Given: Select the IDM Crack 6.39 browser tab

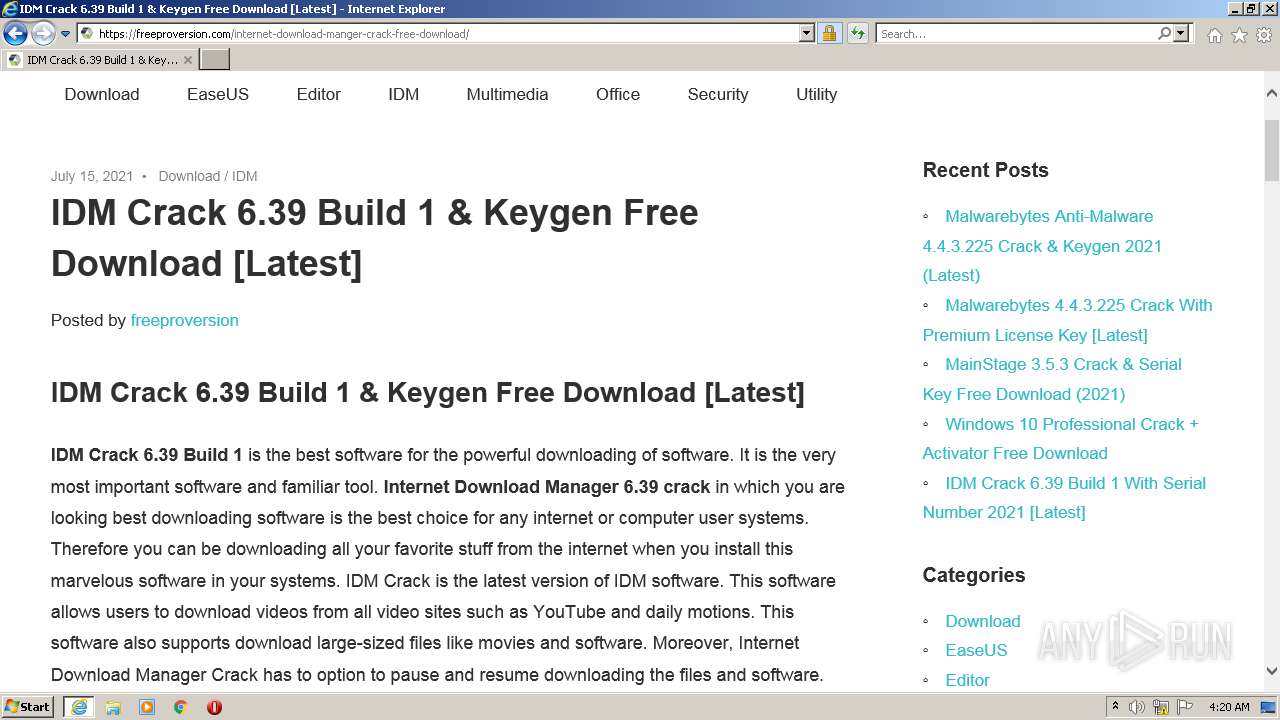Looking at the screenshot, I should pos(98,60).
